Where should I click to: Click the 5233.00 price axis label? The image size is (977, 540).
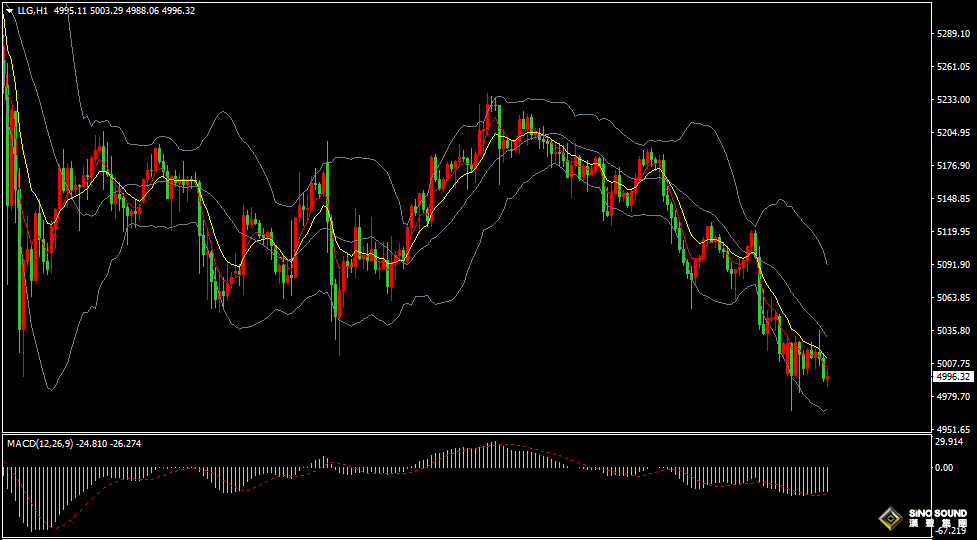point(953,100)
